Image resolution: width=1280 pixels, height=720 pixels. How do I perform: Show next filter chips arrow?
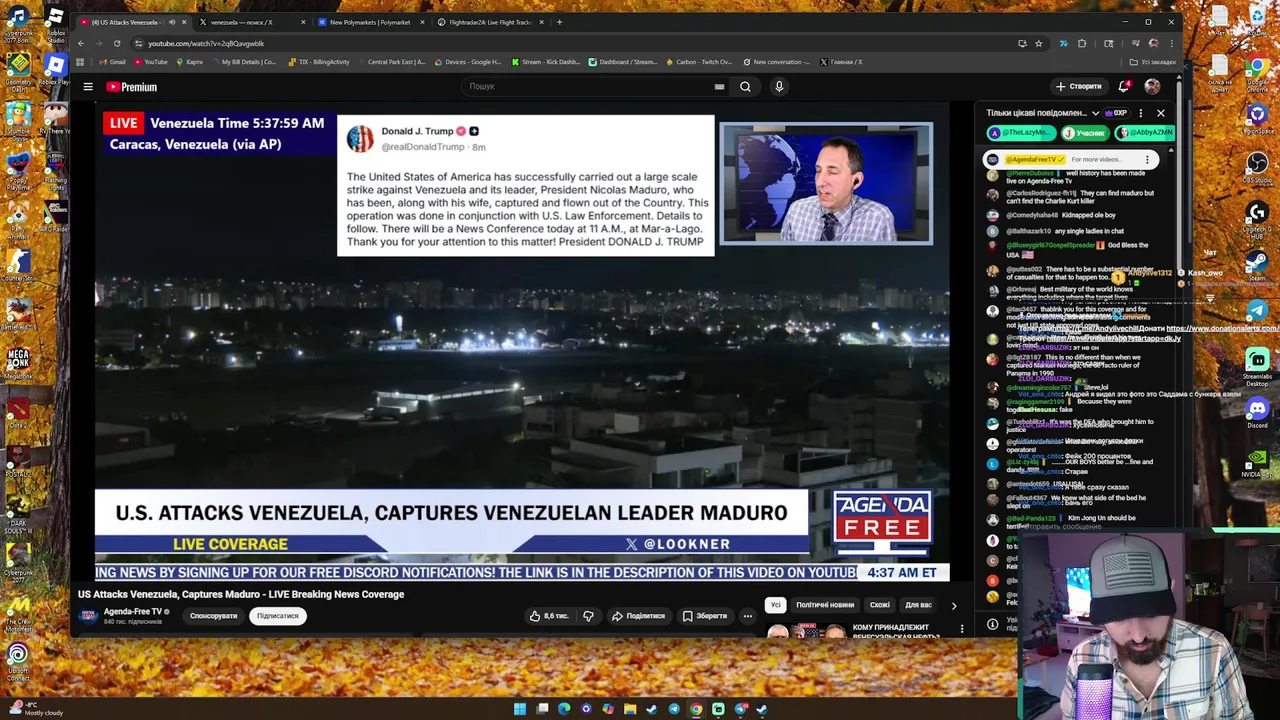coord(954,605)
